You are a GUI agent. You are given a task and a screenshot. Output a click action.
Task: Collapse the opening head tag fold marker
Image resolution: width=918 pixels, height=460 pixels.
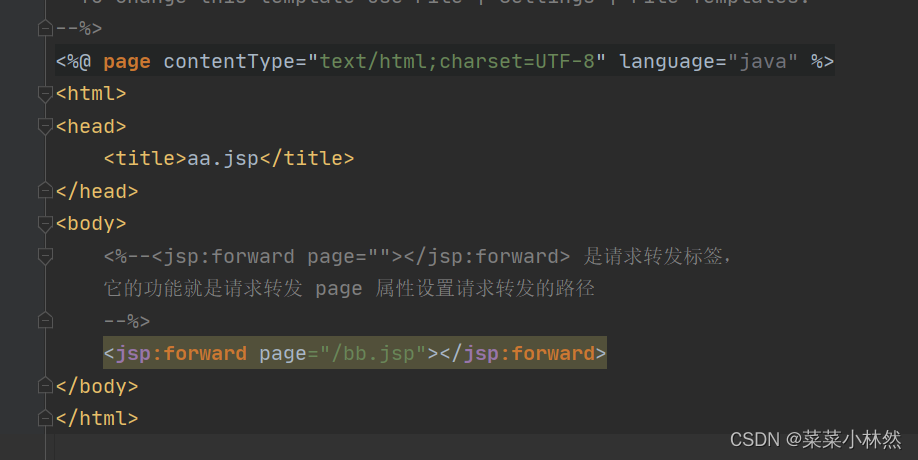click(44, 126)
